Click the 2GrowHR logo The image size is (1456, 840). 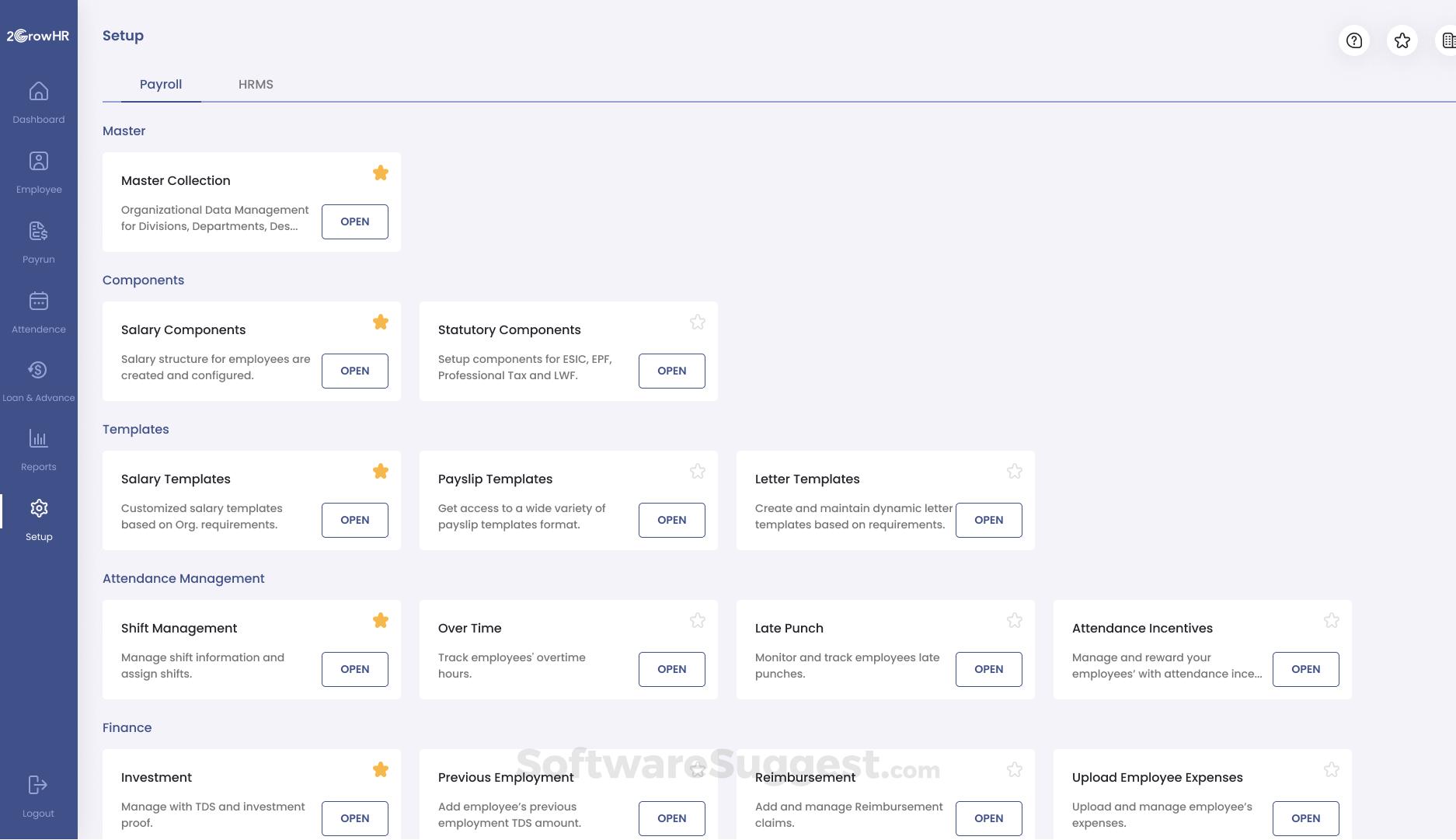(x=38, y=36)
